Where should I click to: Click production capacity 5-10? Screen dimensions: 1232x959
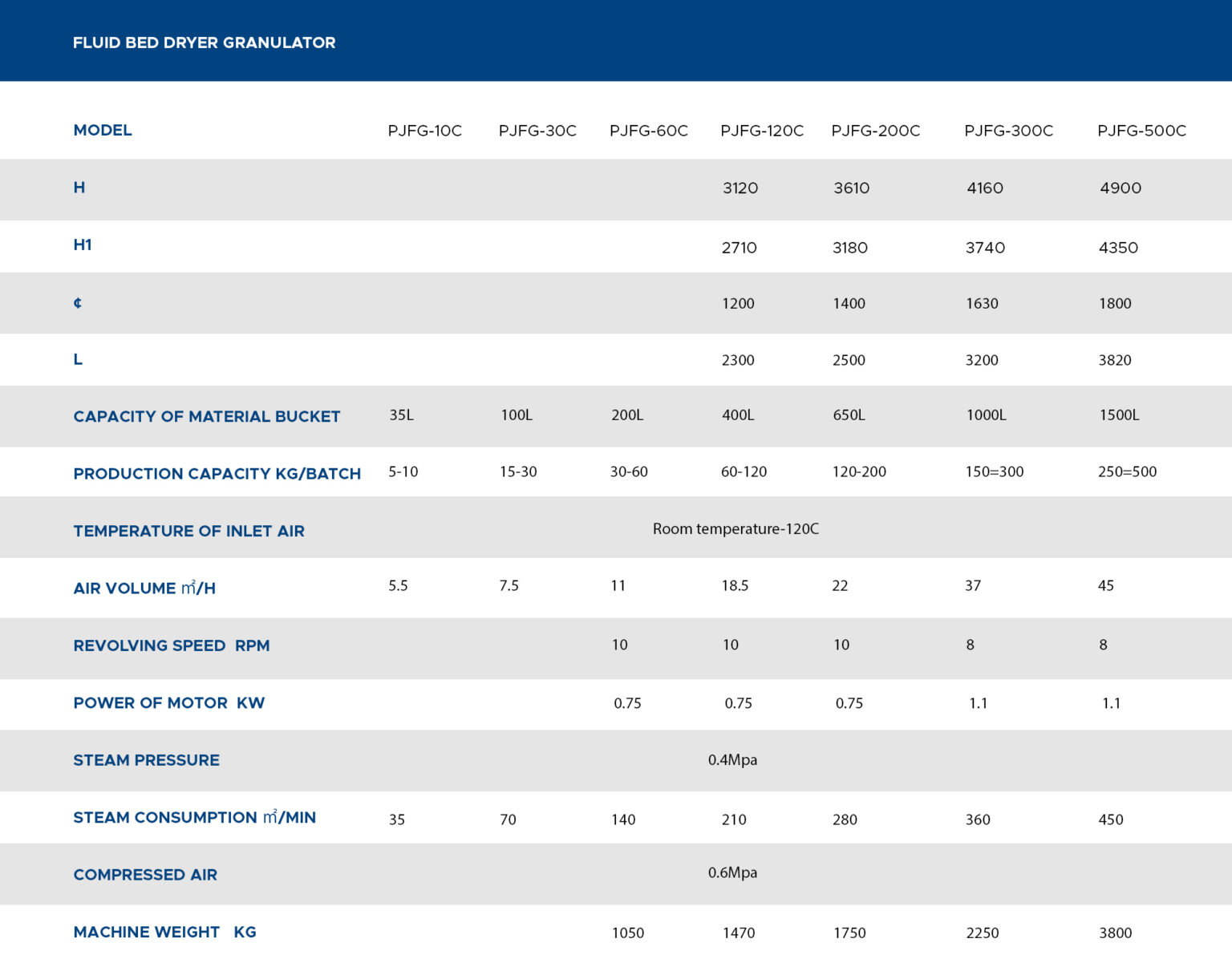(x=403, y=471)
